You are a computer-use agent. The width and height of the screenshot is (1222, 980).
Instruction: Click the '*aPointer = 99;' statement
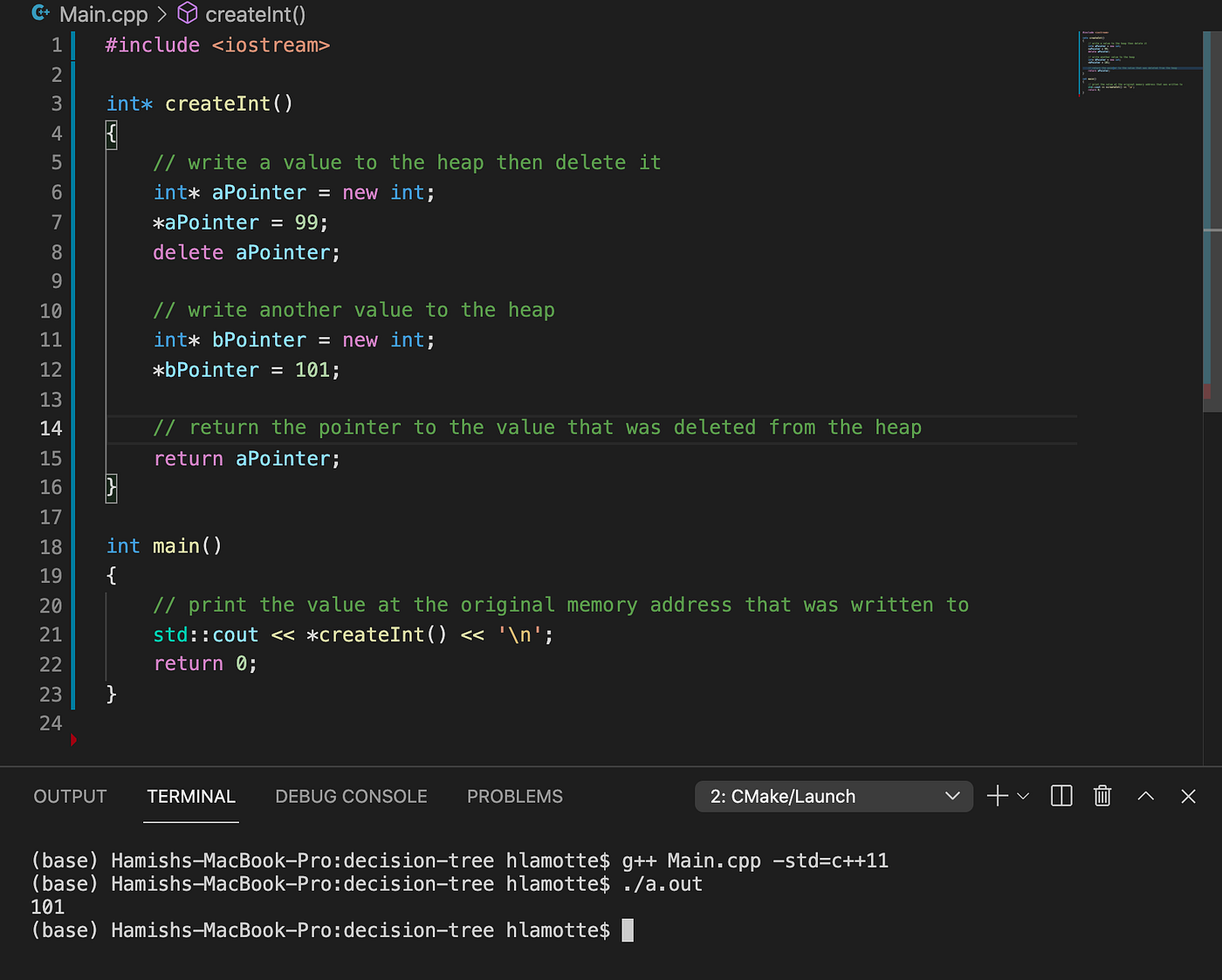[x=241, y=223]
